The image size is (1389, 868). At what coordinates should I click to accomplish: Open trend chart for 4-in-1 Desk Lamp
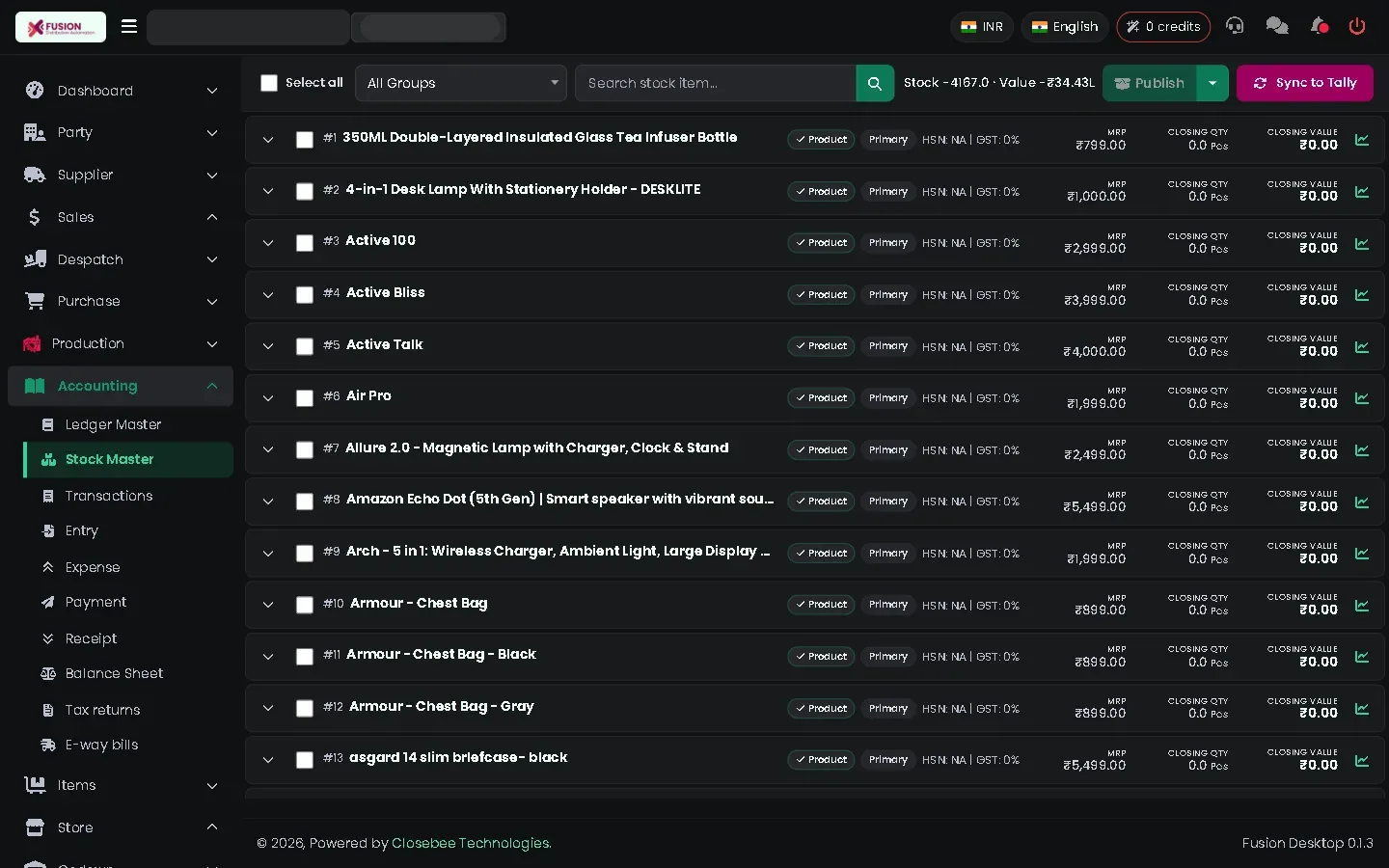pyautogui.click(x=1362, y=192)
